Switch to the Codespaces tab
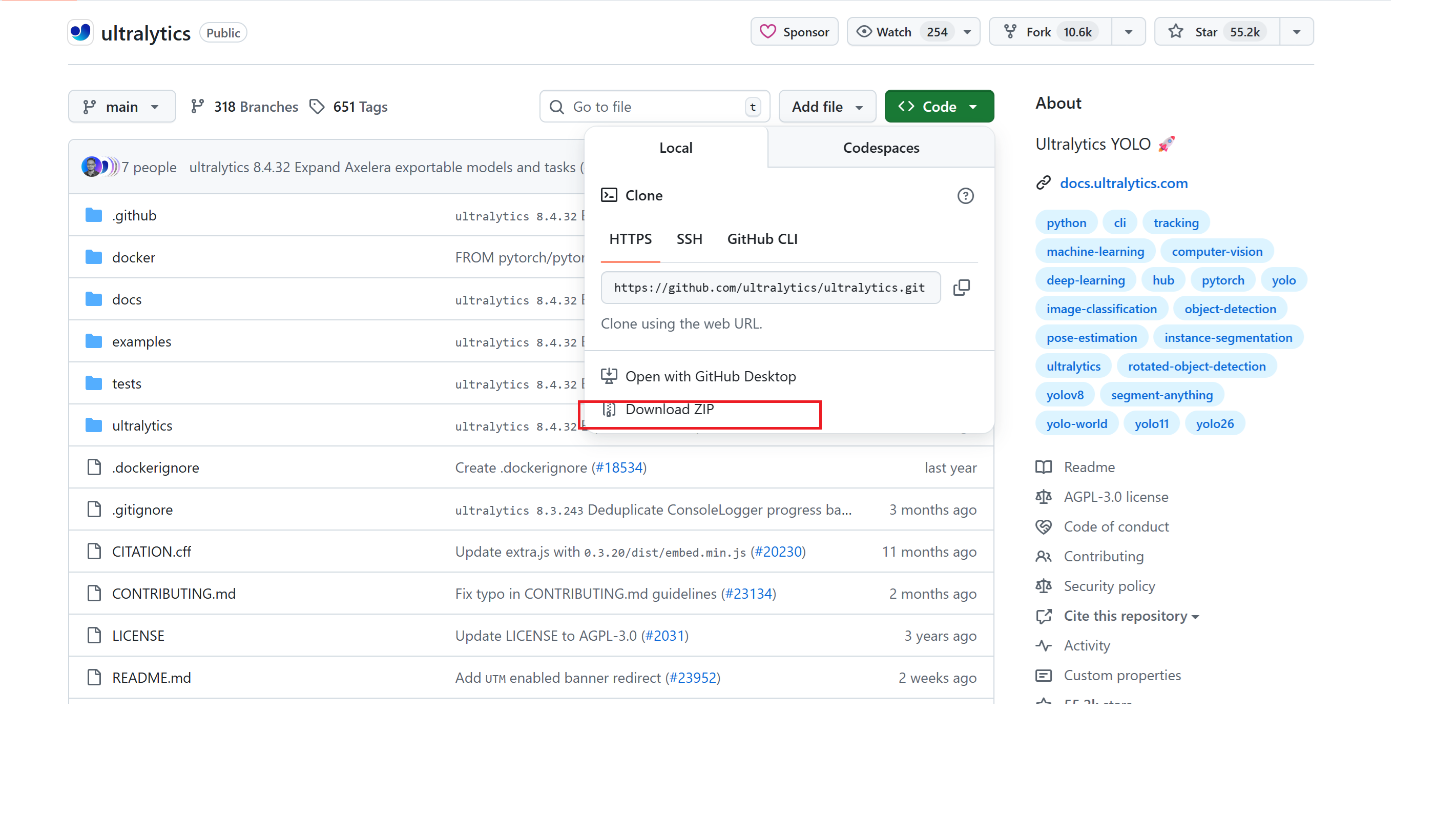This screenshot has width=1456, height=834. point(880,148)
